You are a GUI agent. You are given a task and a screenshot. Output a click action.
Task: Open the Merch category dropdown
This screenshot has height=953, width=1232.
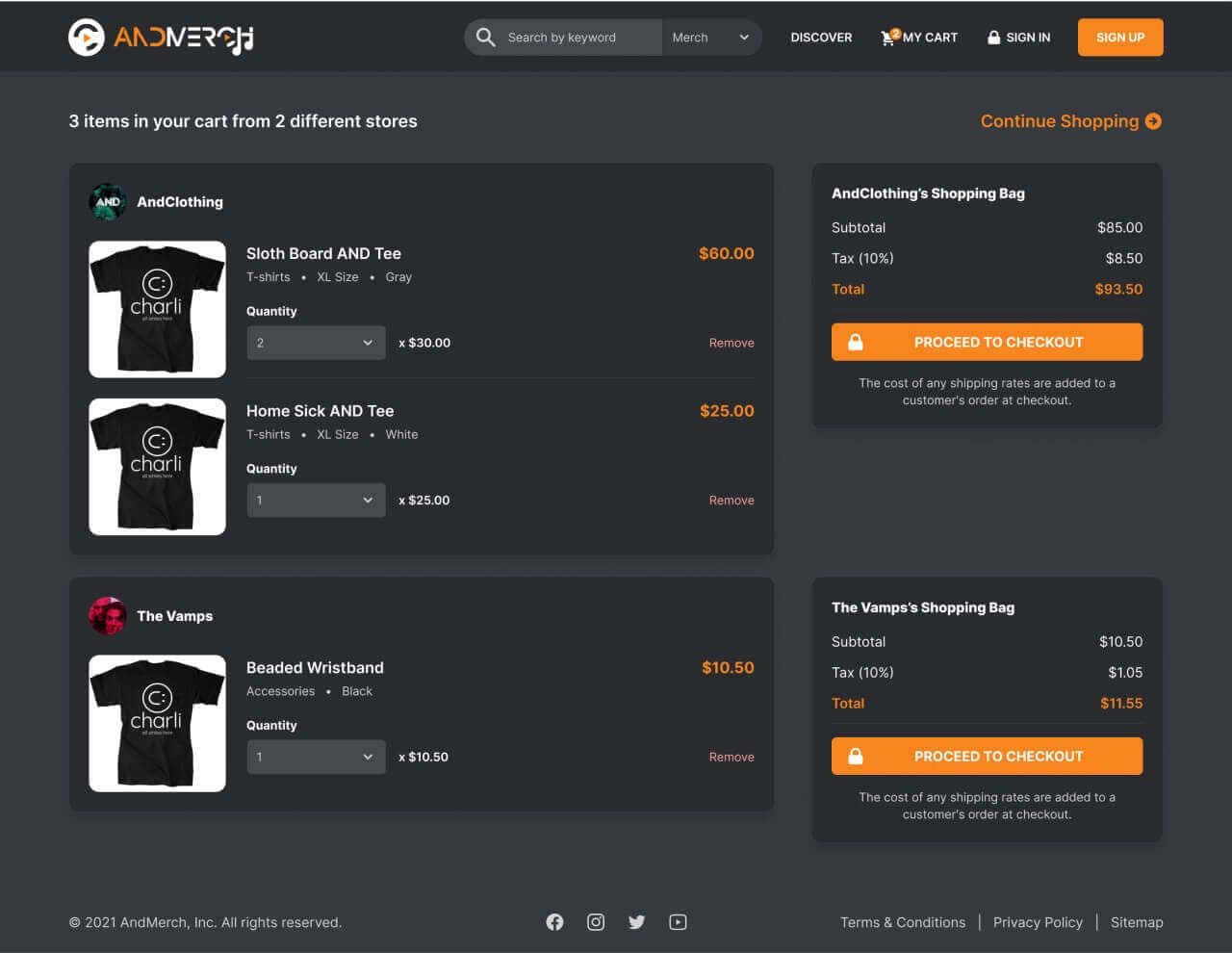coord(711,38)
